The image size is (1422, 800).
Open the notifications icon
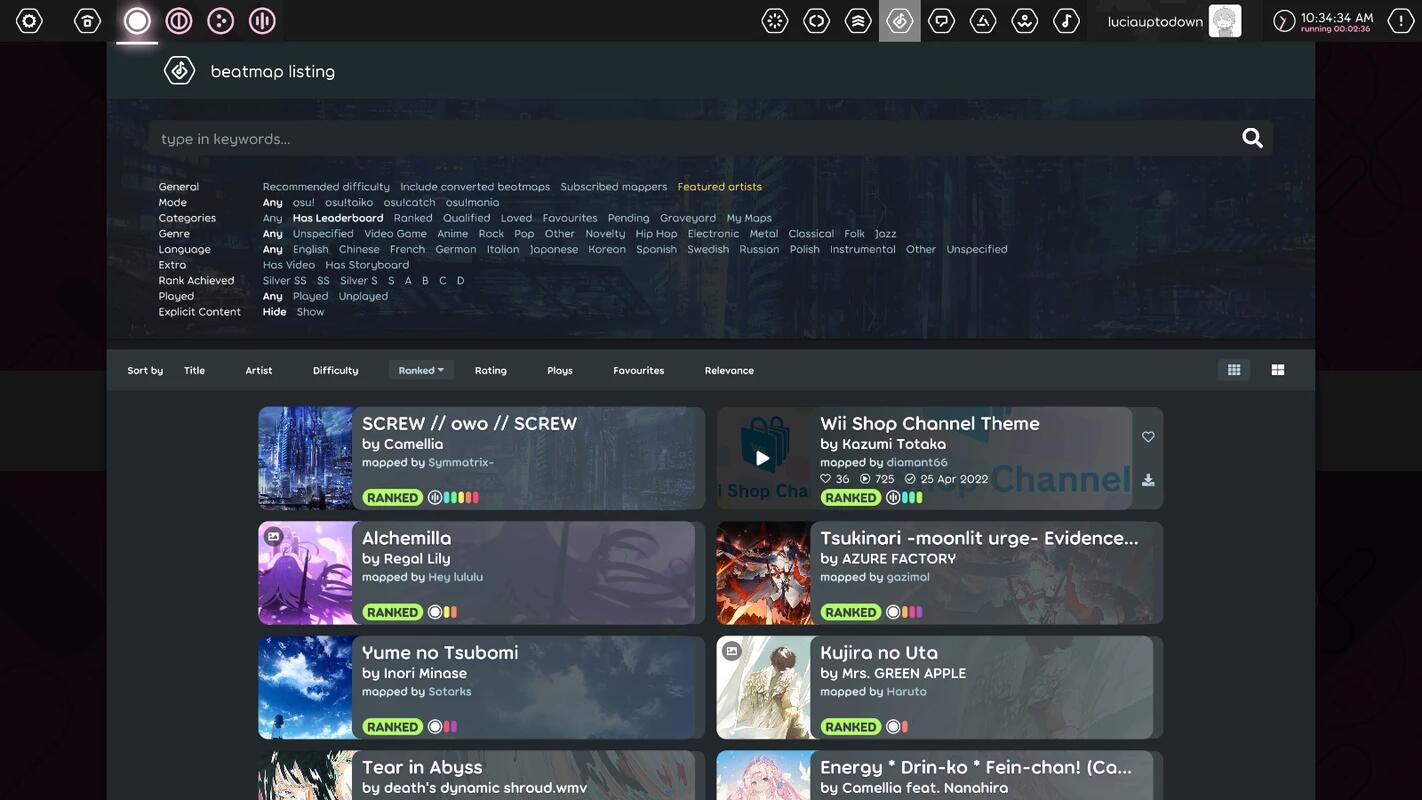pos(1401,21)
